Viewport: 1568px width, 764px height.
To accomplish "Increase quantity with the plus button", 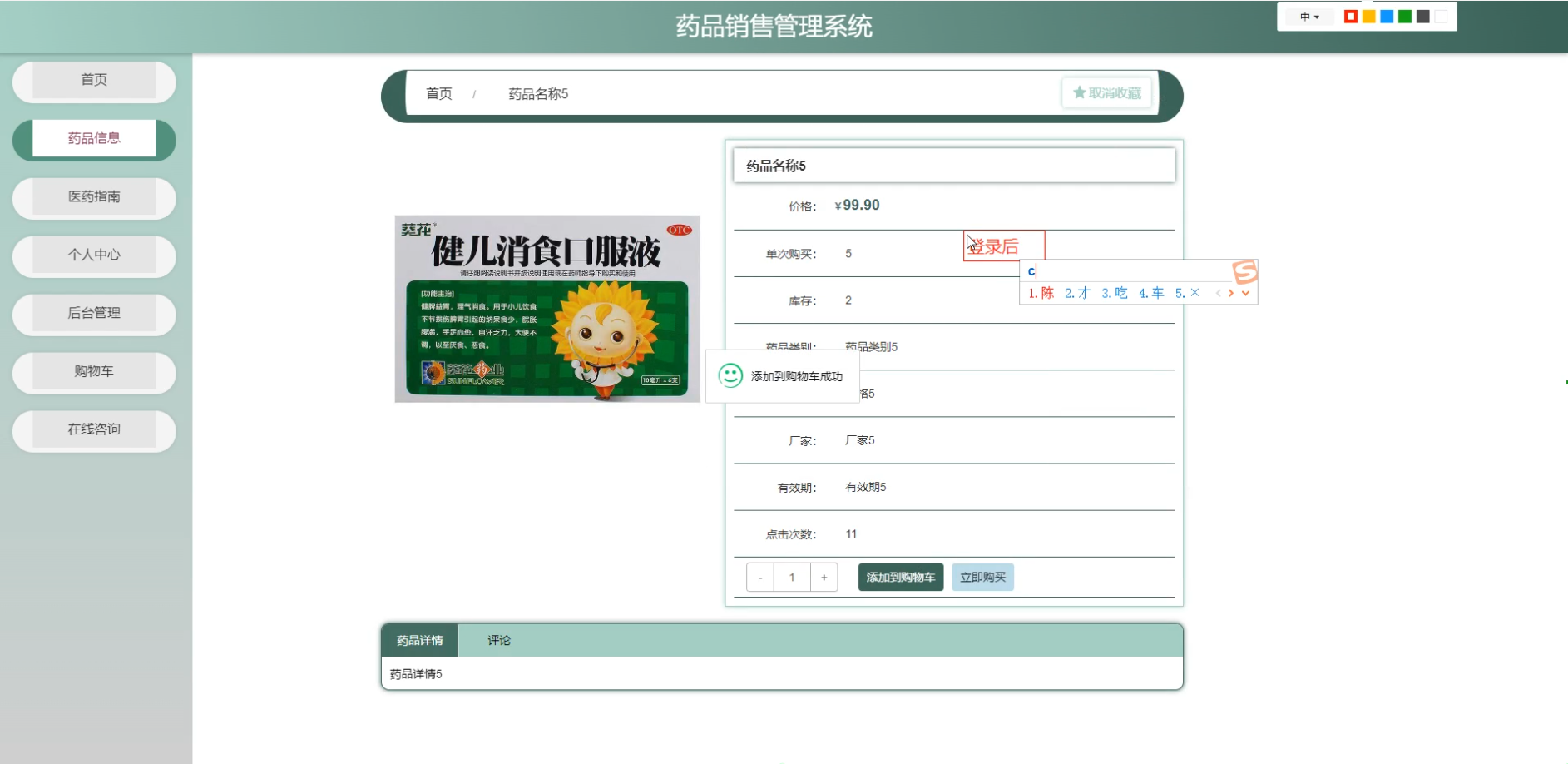I will [x=824, y=577].
